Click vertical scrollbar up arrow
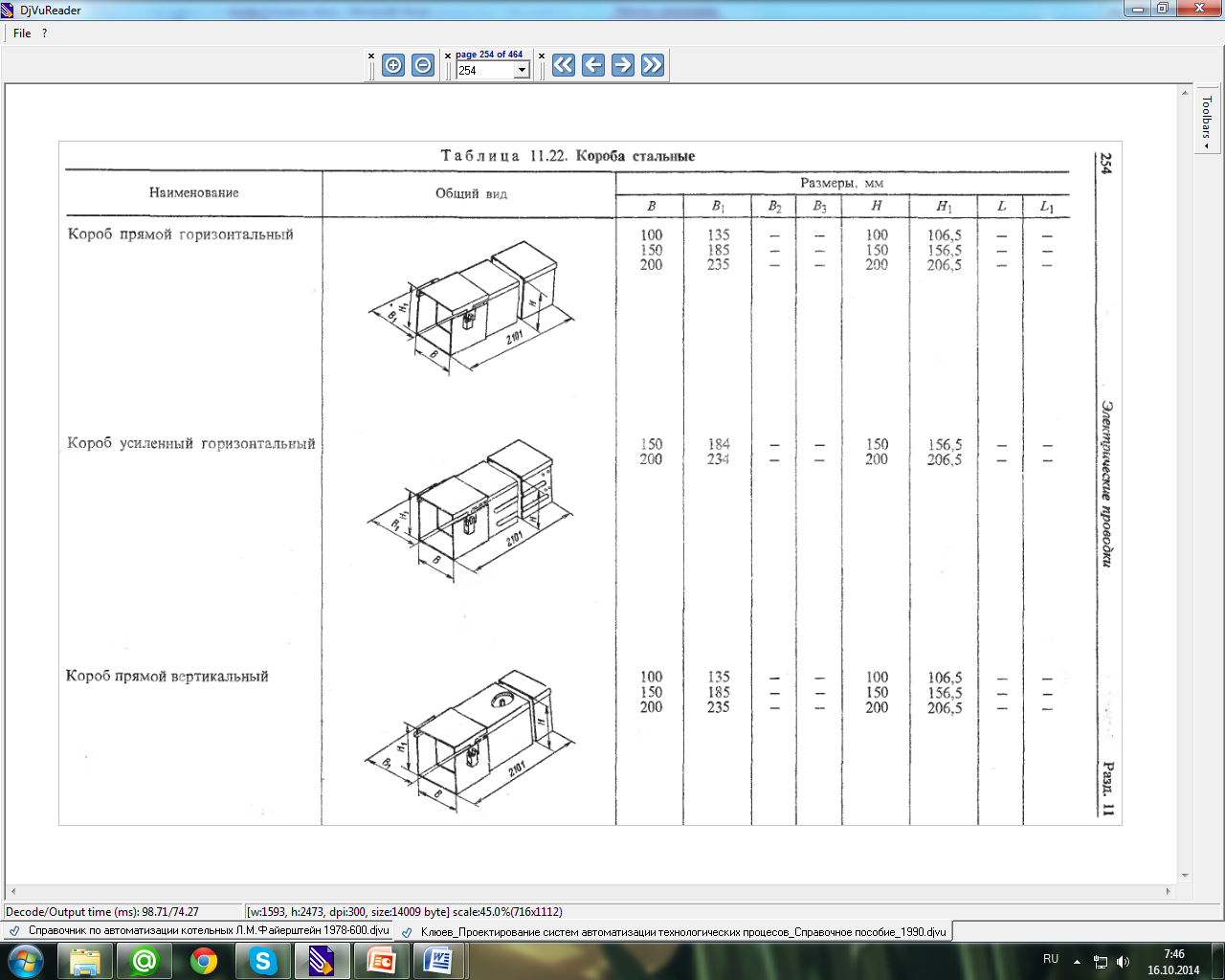This screenshot has width=1225, height=980. pos(1185,92)
